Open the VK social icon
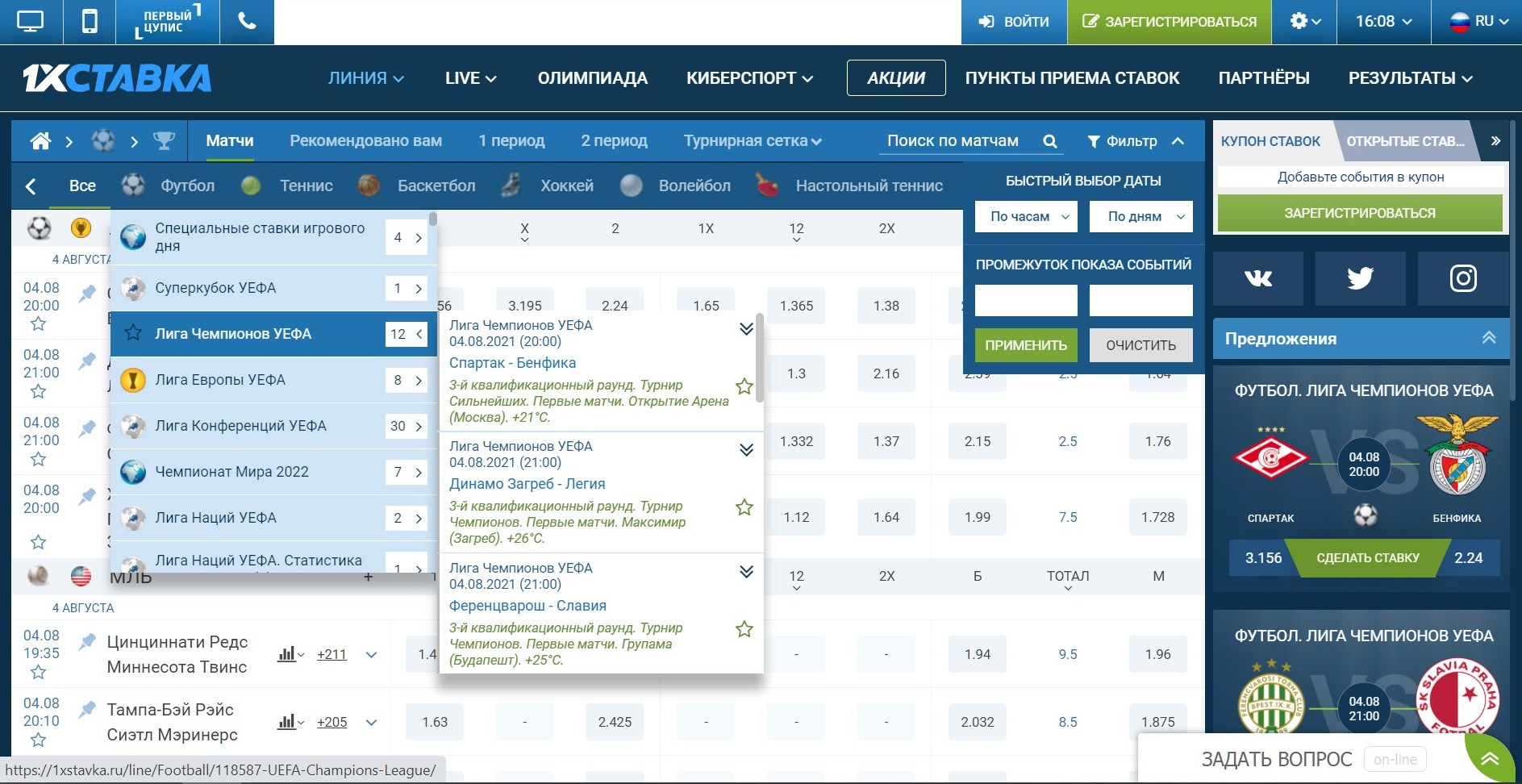 [1258, 278]
